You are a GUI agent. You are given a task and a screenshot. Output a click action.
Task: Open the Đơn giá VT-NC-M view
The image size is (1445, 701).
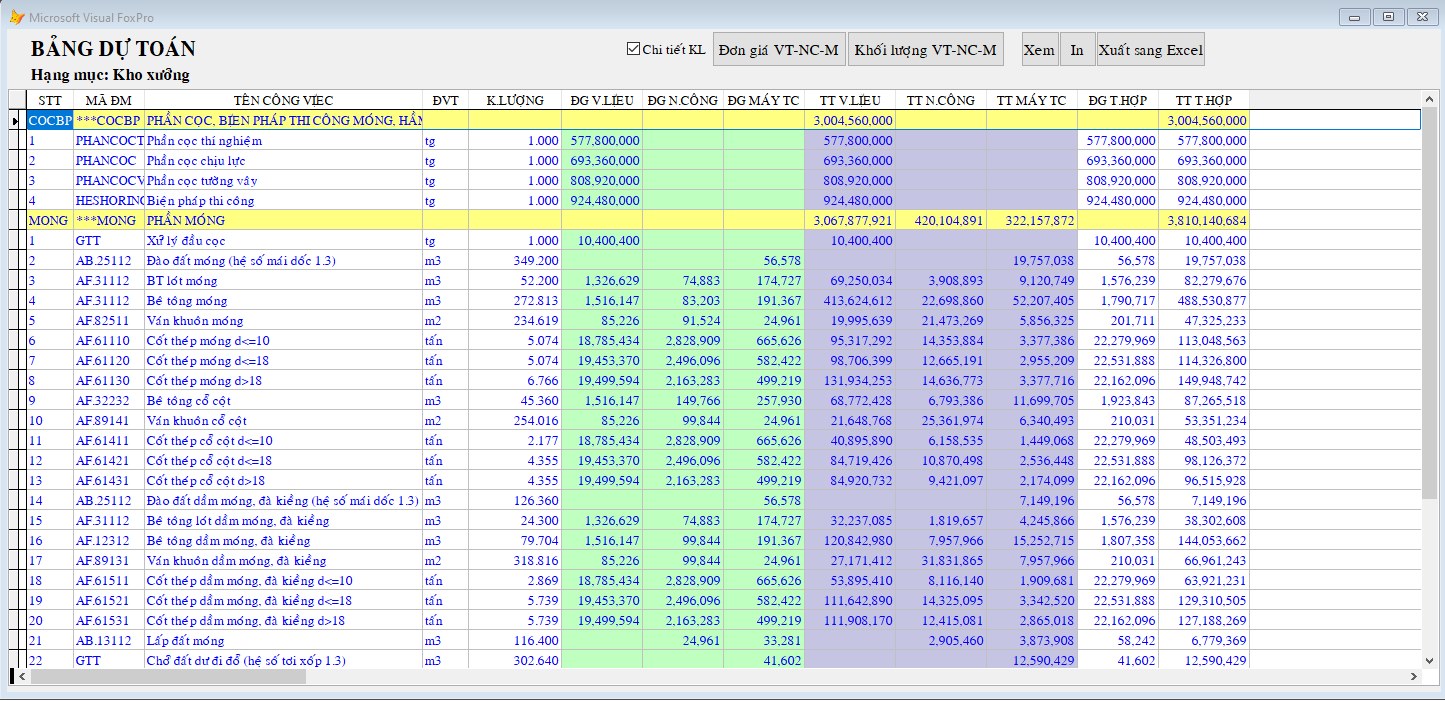pos(779,50)
